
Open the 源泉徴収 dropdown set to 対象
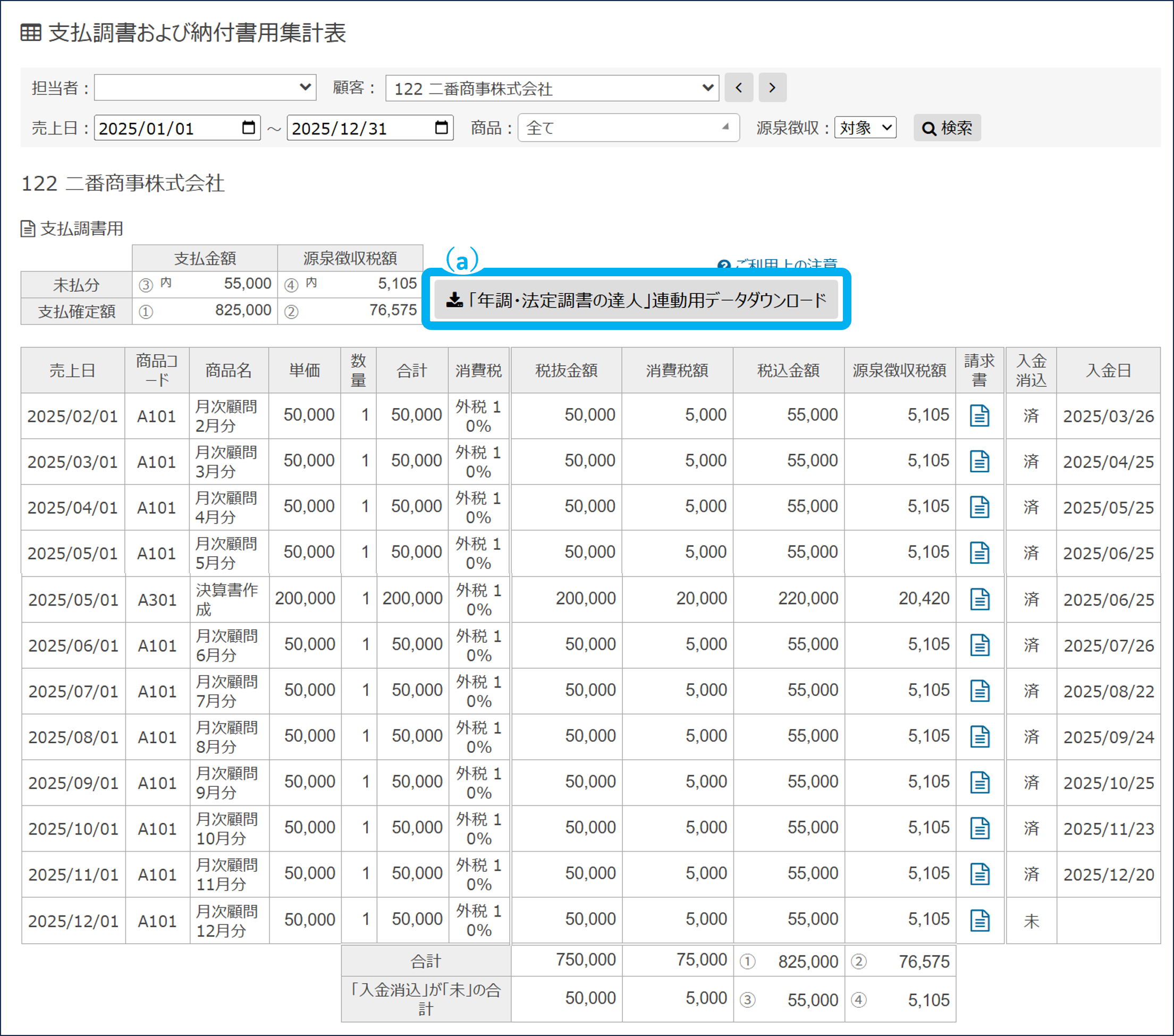click(865, 128)
